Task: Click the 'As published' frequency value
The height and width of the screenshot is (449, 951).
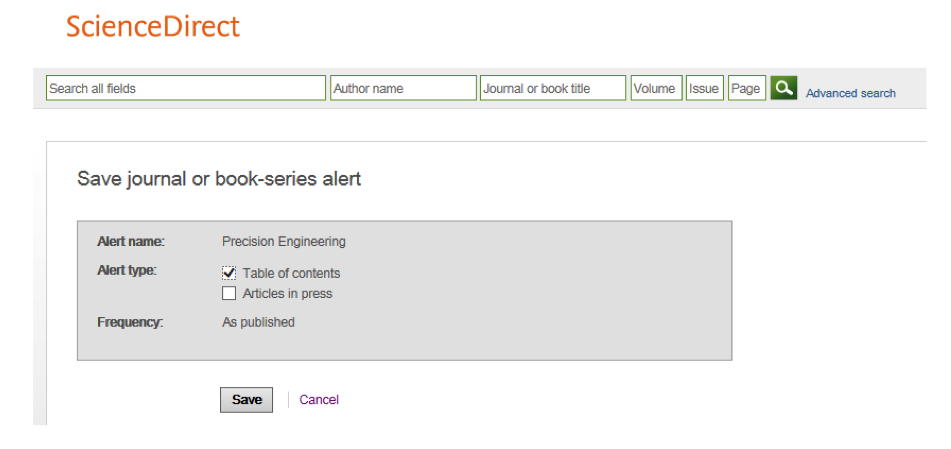Action: (x=258, y=322)
